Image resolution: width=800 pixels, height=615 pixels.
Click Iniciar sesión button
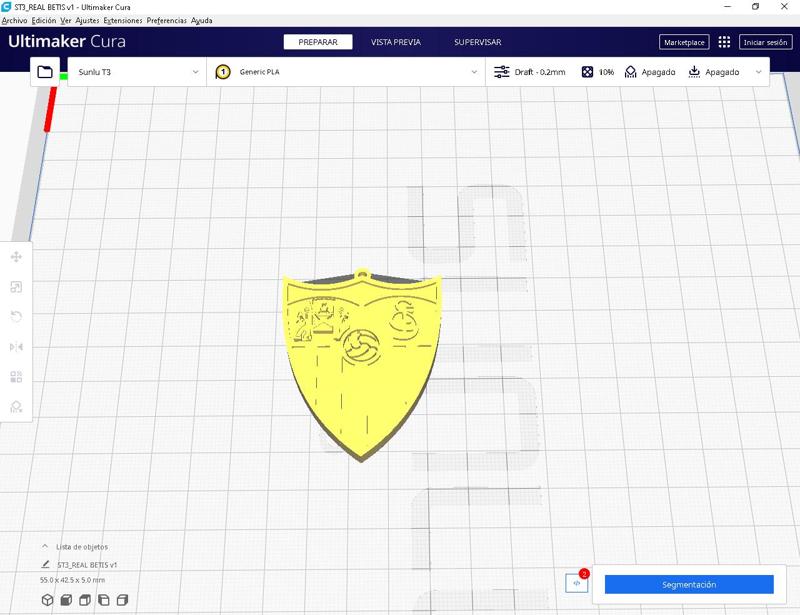coord(765,42)
